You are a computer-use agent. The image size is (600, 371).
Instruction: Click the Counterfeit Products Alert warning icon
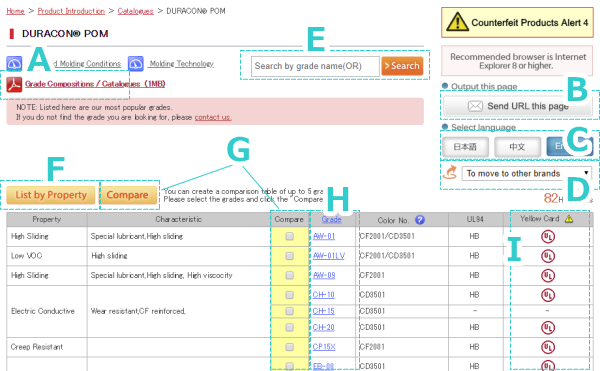pos(457,22)
